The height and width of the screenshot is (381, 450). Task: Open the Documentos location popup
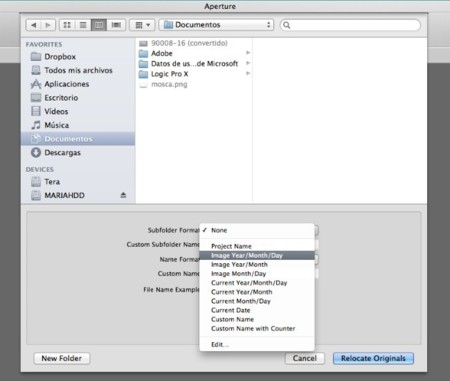click(216, 25)
